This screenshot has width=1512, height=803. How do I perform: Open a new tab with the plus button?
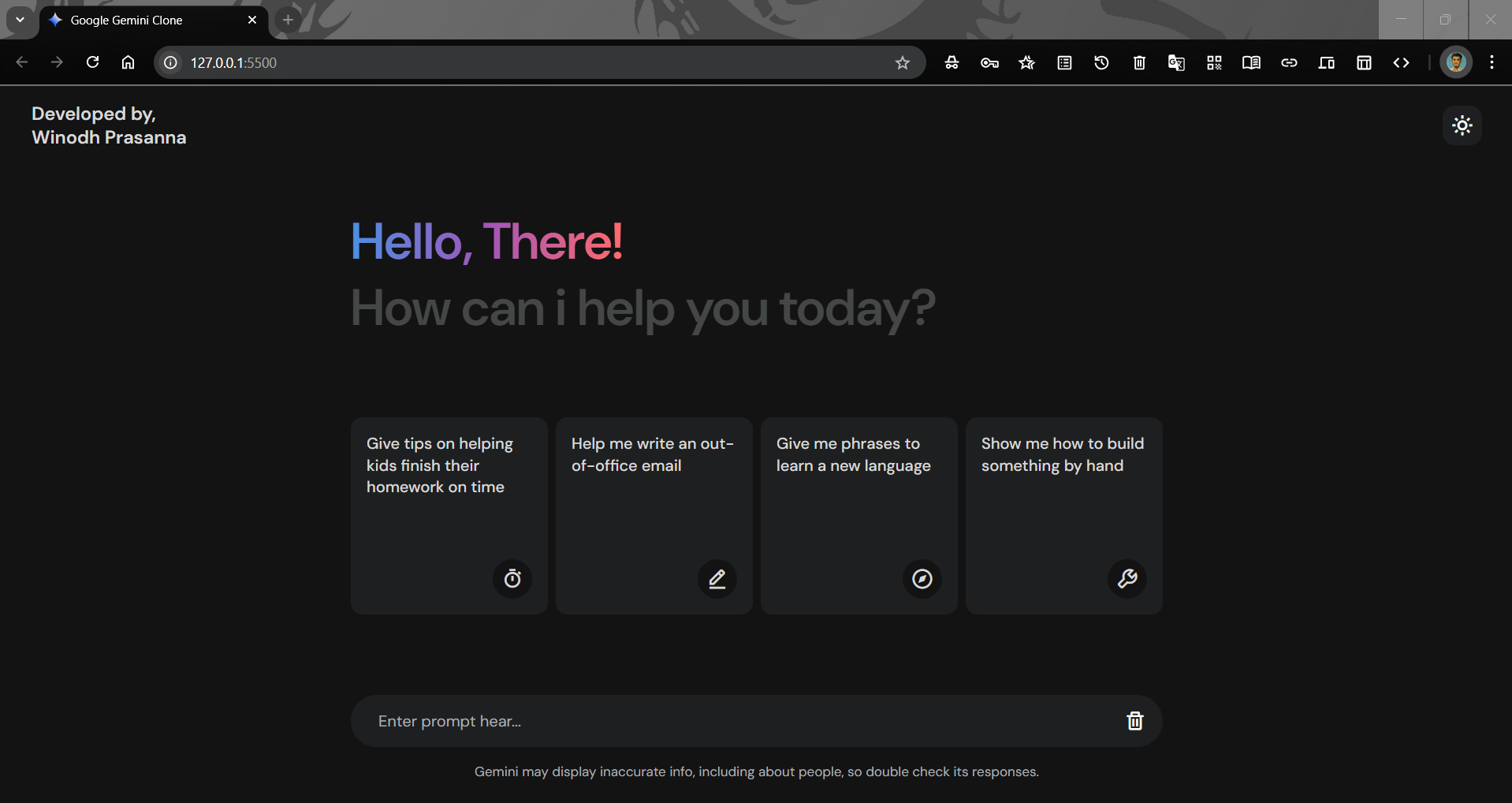[x=289, y=20]
